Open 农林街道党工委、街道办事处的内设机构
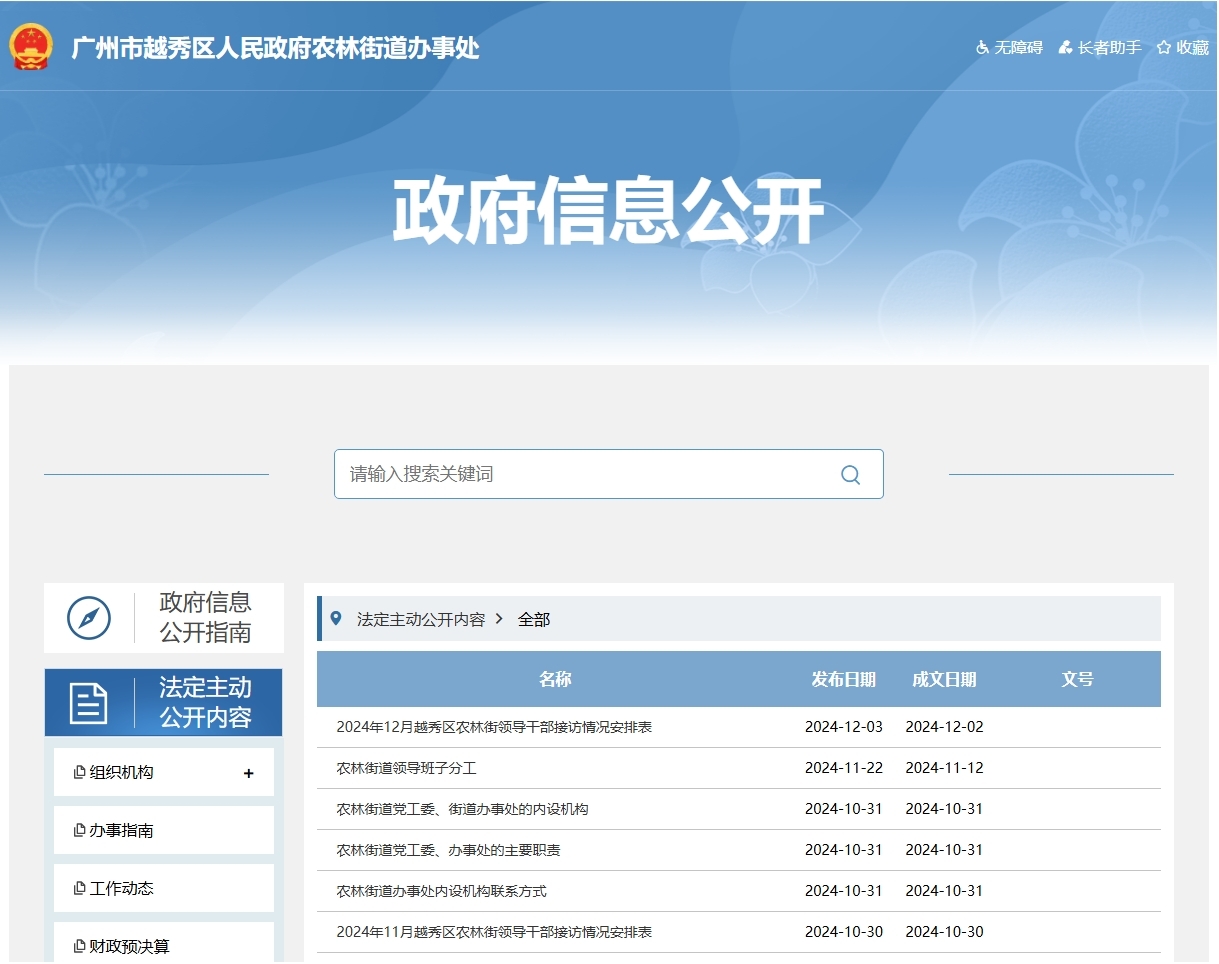Screen dimensions: 1219x964 [462, 809]
